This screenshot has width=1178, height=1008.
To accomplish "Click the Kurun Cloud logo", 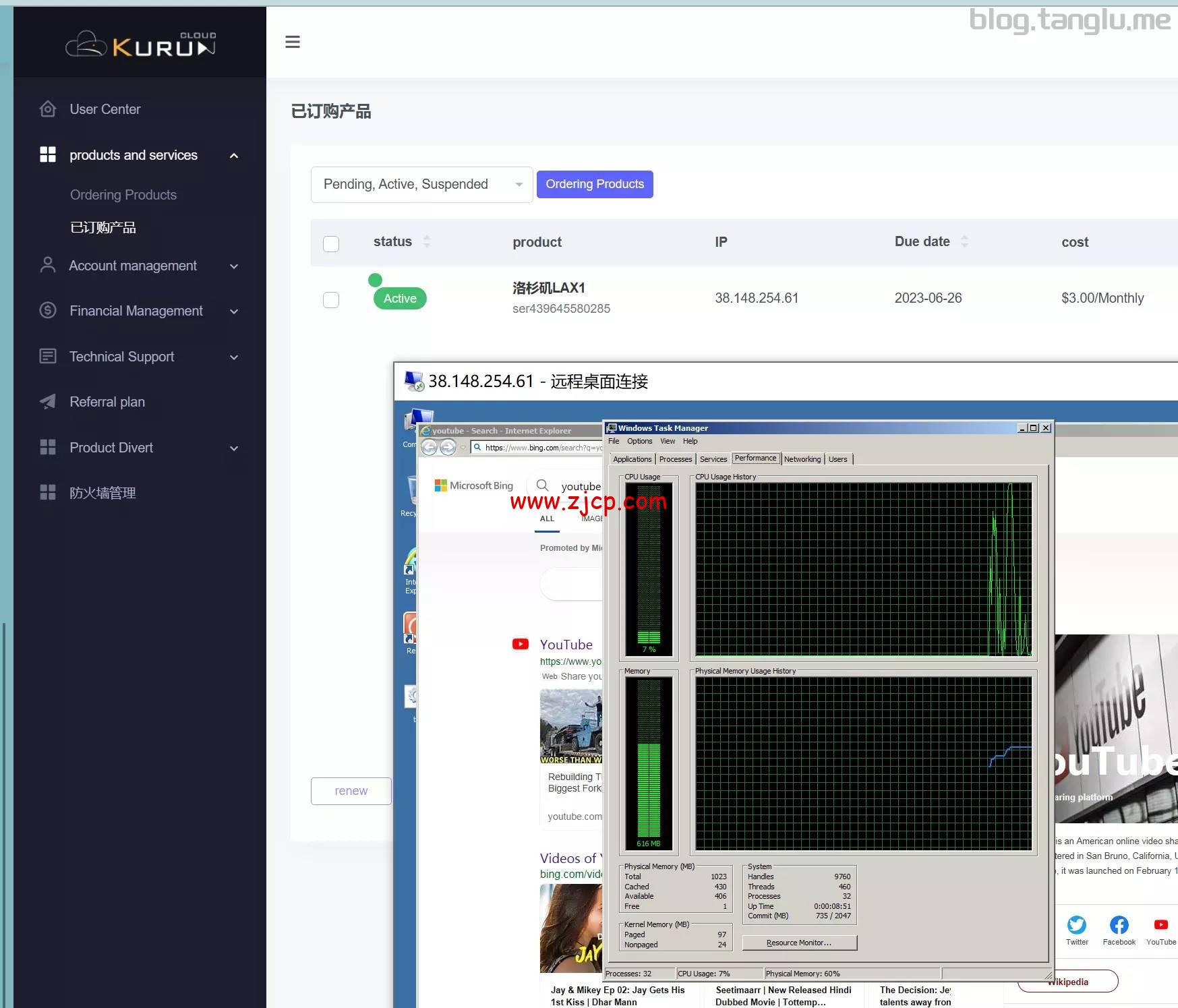I will (x=140, y=45).
